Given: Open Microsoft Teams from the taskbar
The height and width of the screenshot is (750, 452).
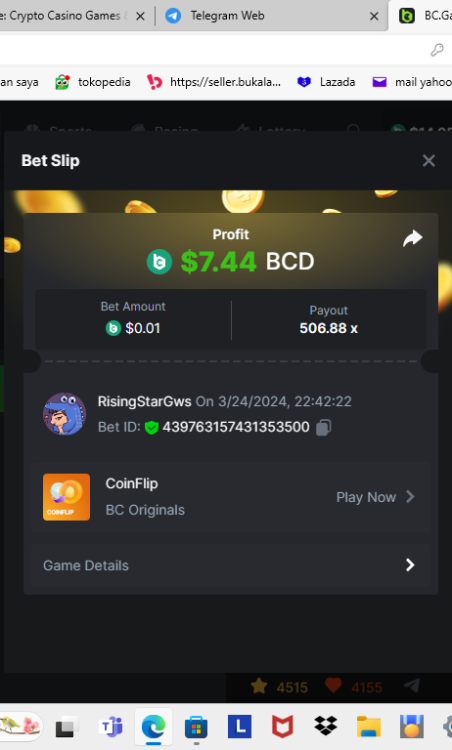Looking at the screenshot, I should pyautogui.click(x=111, y=728).
